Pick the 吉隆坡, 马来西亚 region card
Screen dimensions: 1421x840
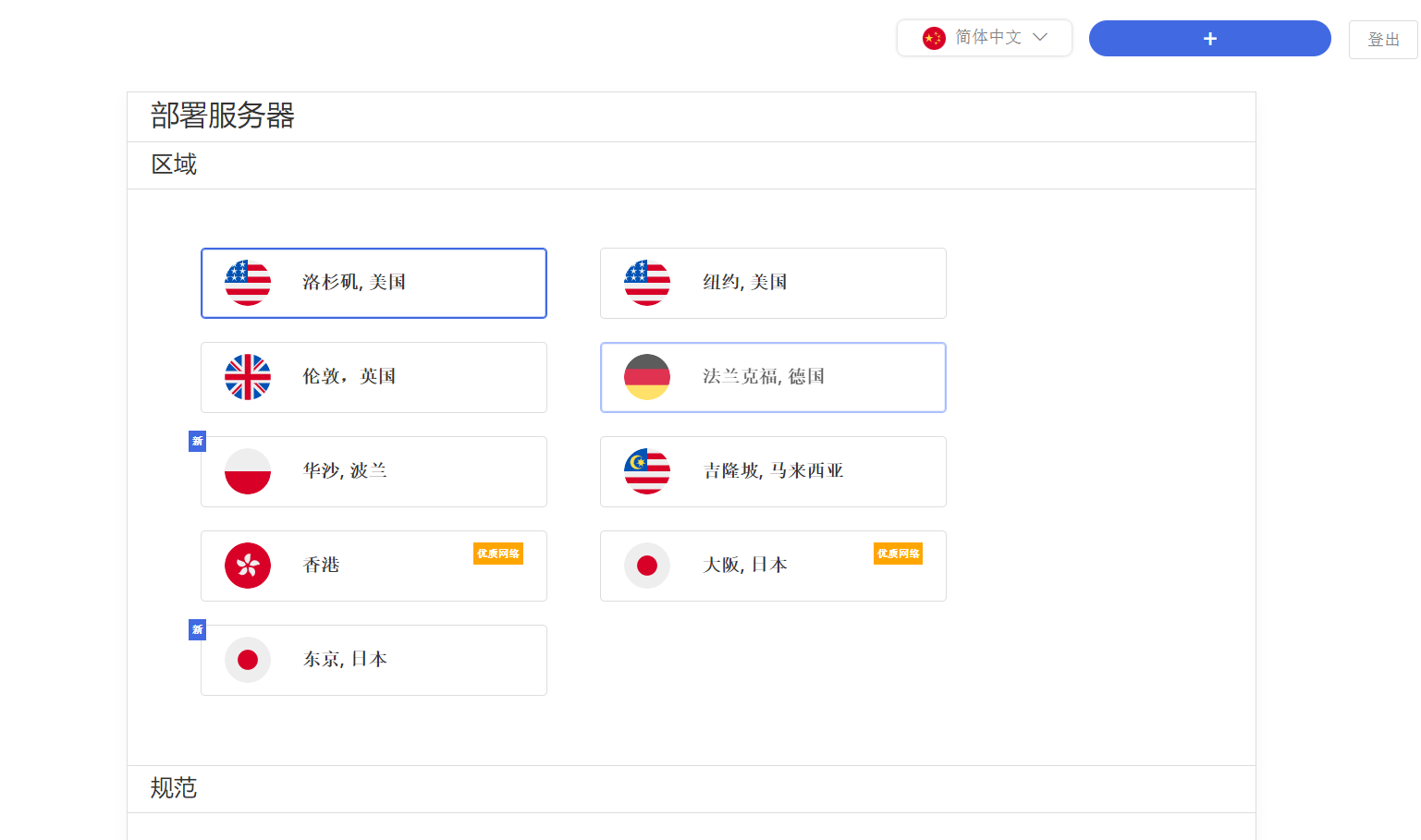[773, 471]
